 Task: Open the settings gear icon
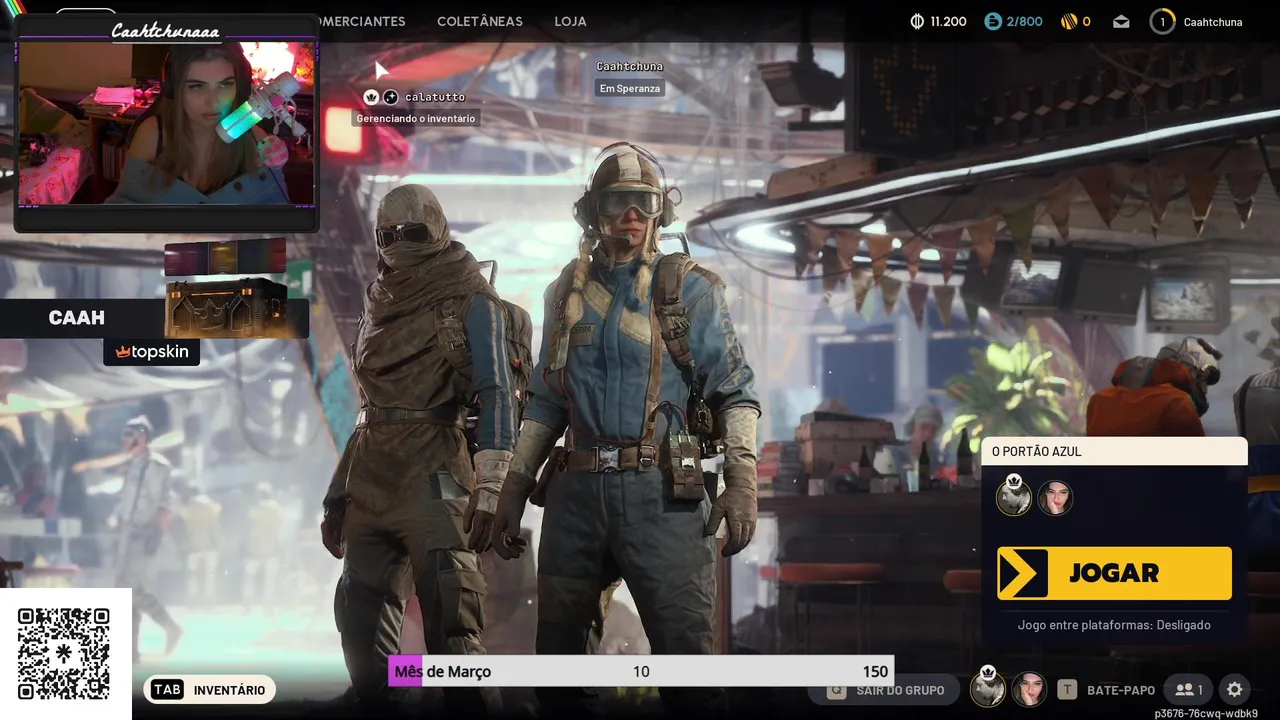click(1235, 690)
